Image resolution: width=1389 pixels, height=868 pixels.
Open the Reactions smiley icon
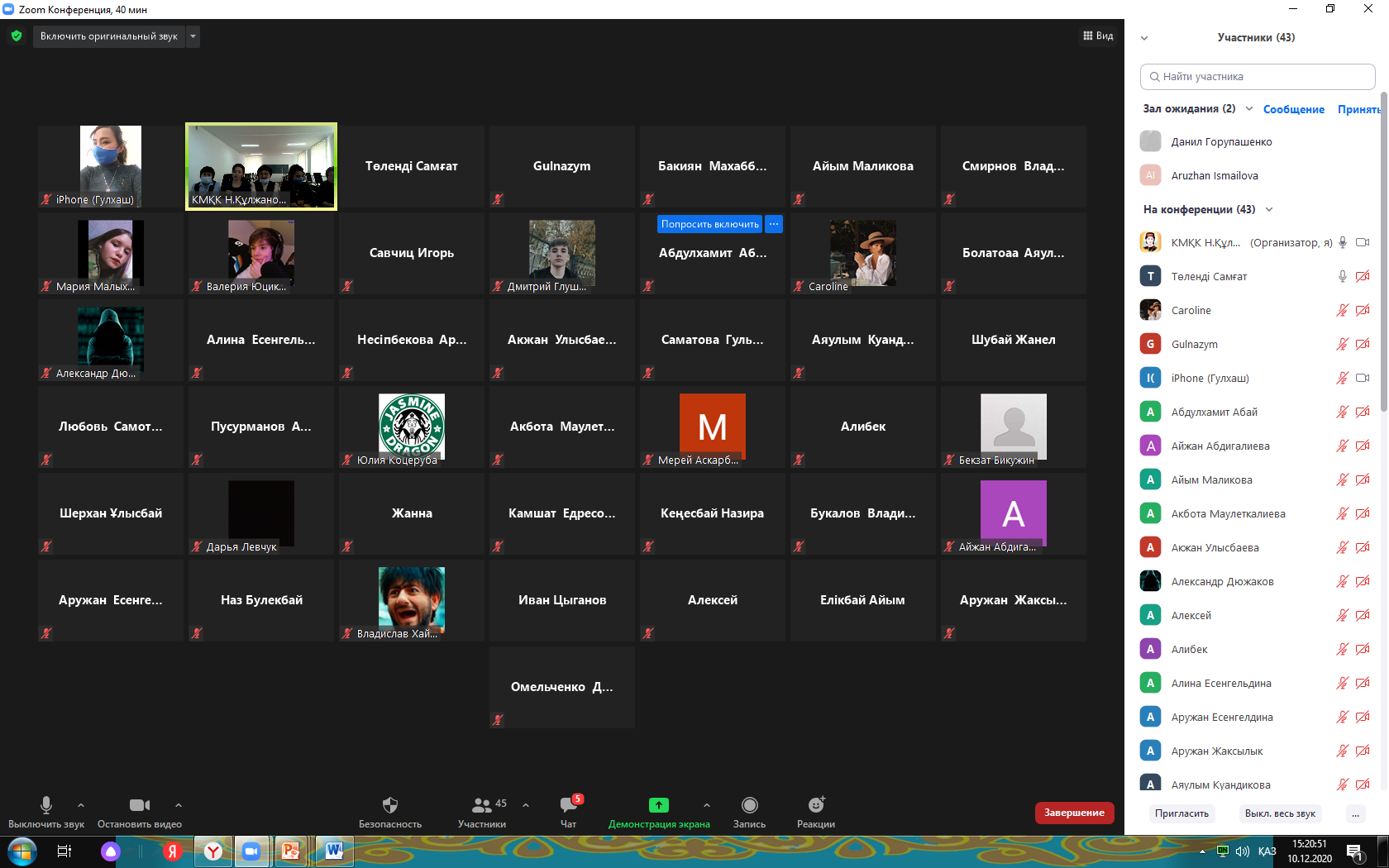point(815,806)
